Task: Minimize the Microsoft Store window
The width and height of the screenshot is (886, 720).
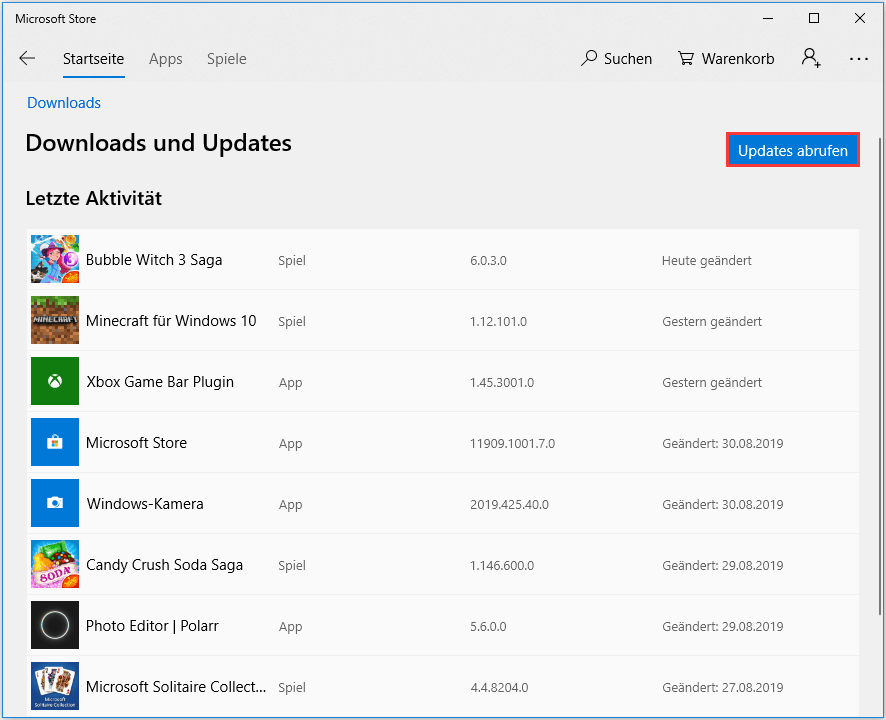Action: coord(768,18)
